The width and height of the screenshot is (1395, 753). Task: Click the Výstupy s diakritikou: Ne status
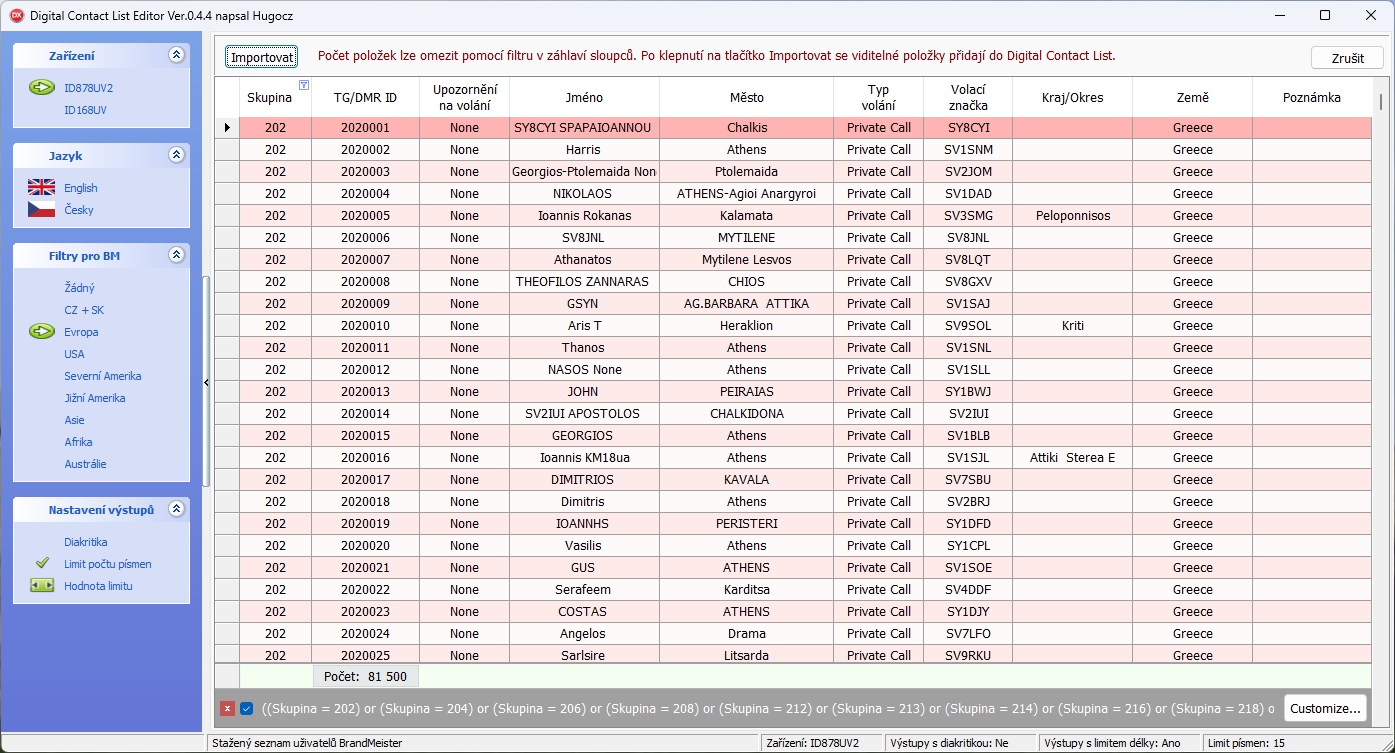point(959,743)
